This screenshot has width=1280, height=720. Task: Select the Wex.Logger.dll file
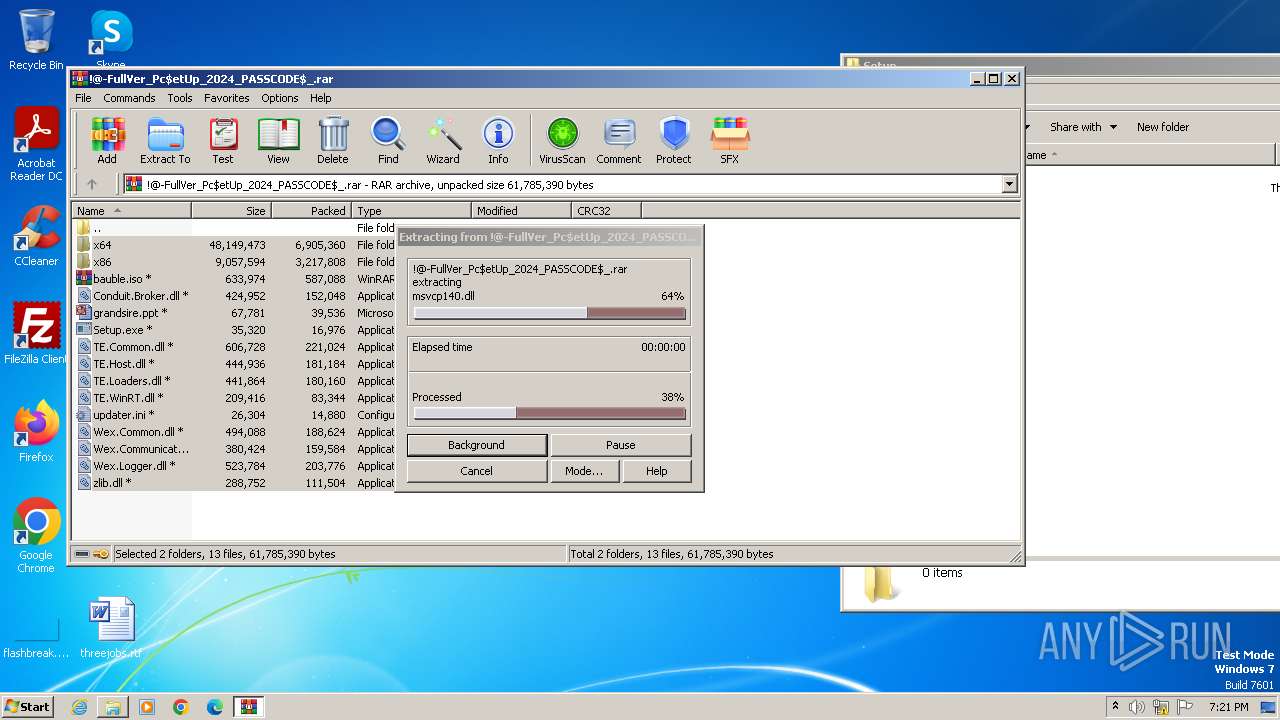(235, 466)
